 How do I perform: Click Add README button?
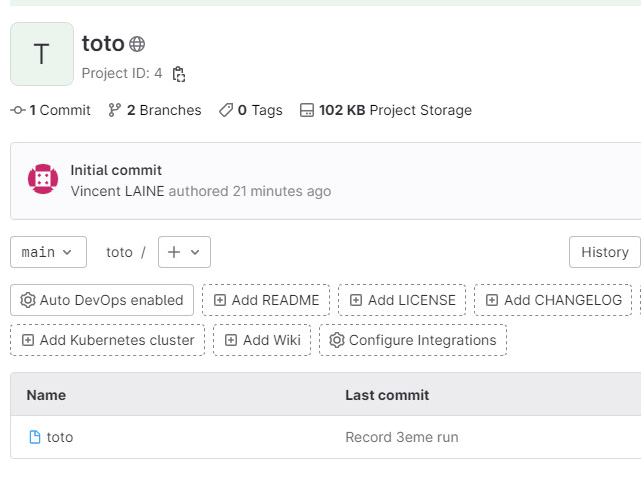(x=266, y=300)
